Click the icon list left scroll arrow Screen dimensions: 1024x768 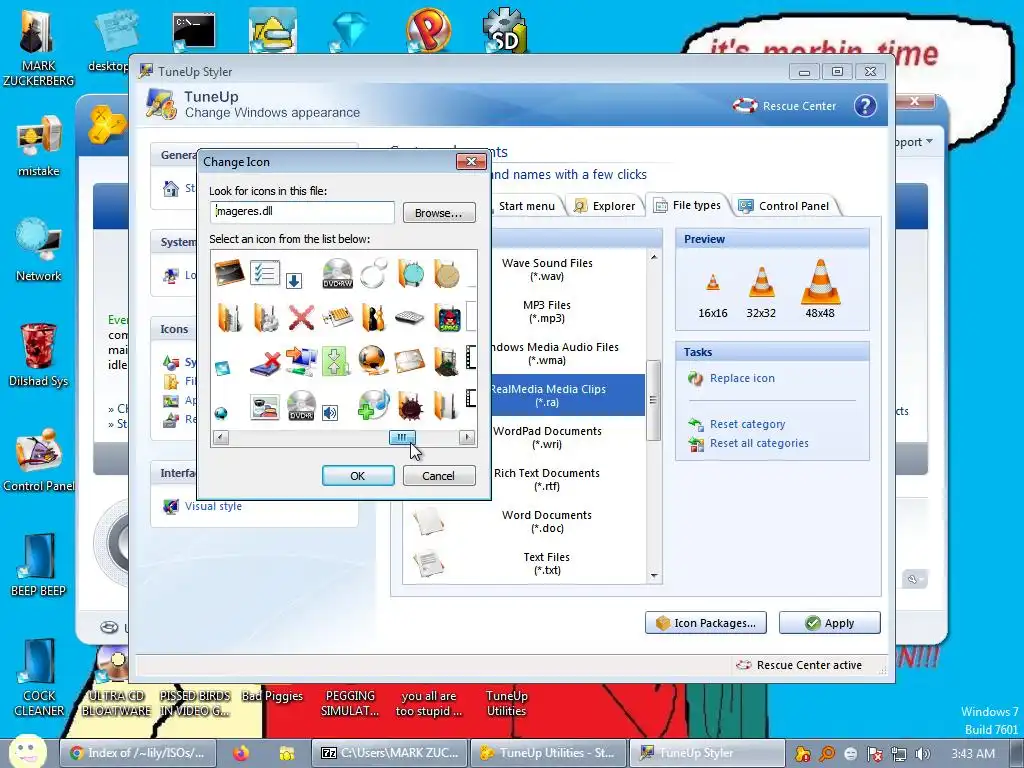[x=221, y=437]
